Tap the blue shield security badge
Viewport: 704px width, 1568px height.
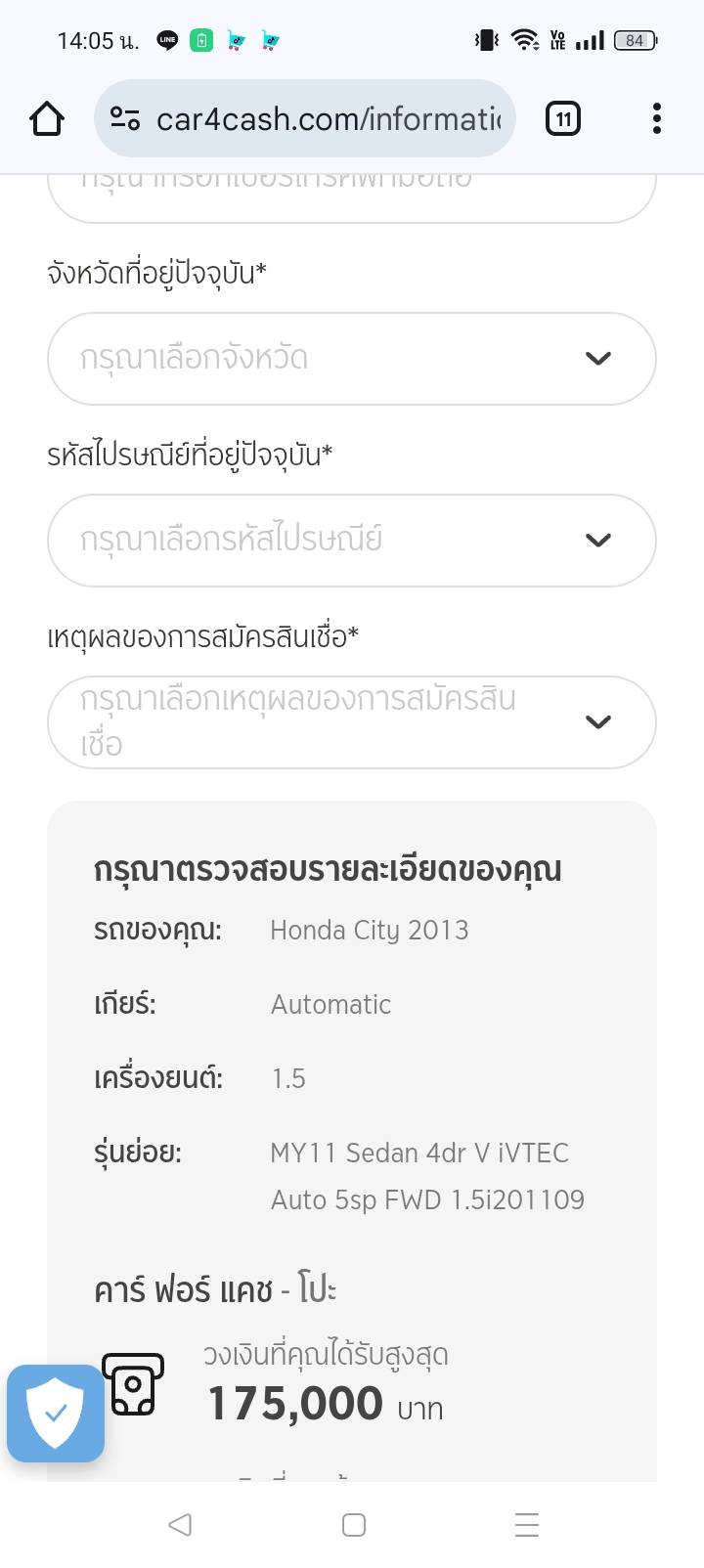pyautogui.click(x=56, y=1413)
